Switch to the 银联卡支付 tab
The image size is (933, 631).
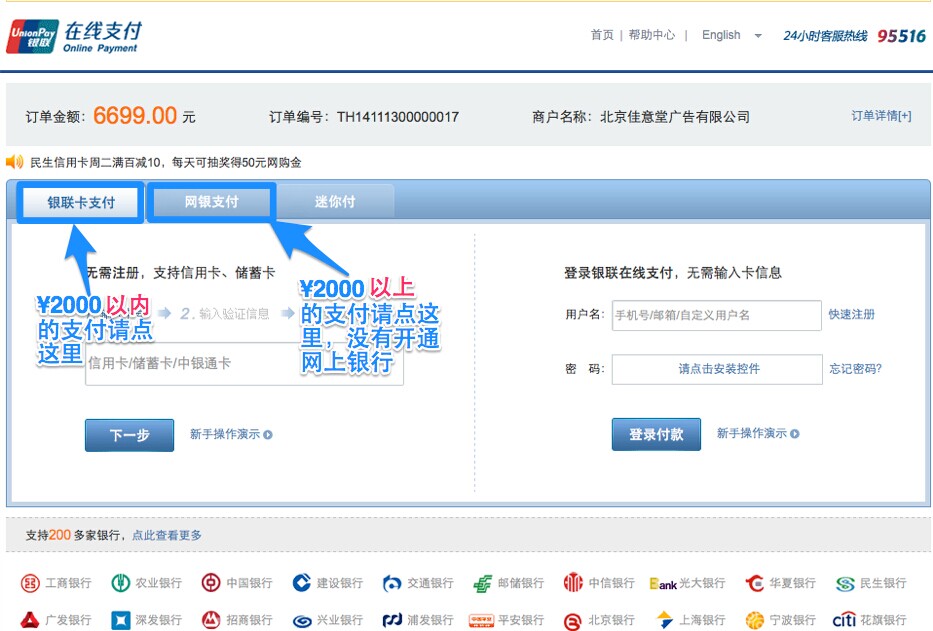click(x=81, y=202)
